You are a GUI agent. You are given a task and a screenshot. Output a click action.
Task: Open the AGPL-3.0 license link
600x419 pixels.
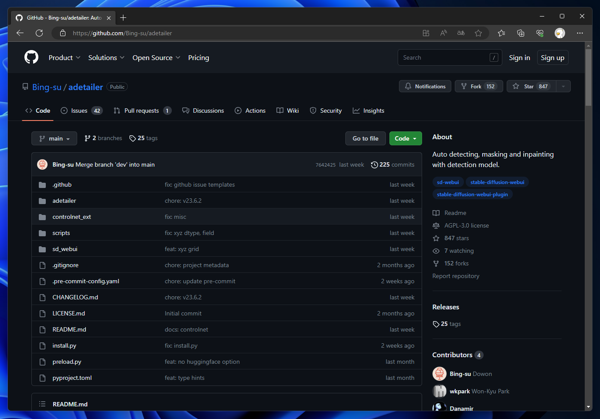(x=466, y=226)
